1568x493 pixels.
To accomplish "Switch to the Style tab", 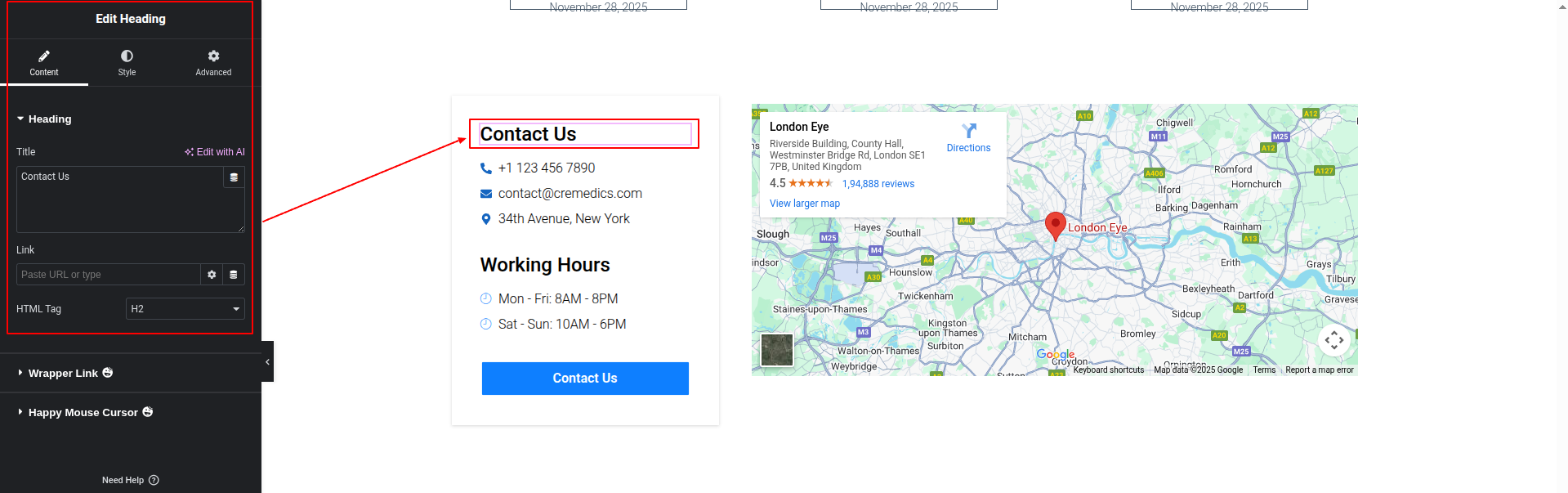I will point(127,63).
